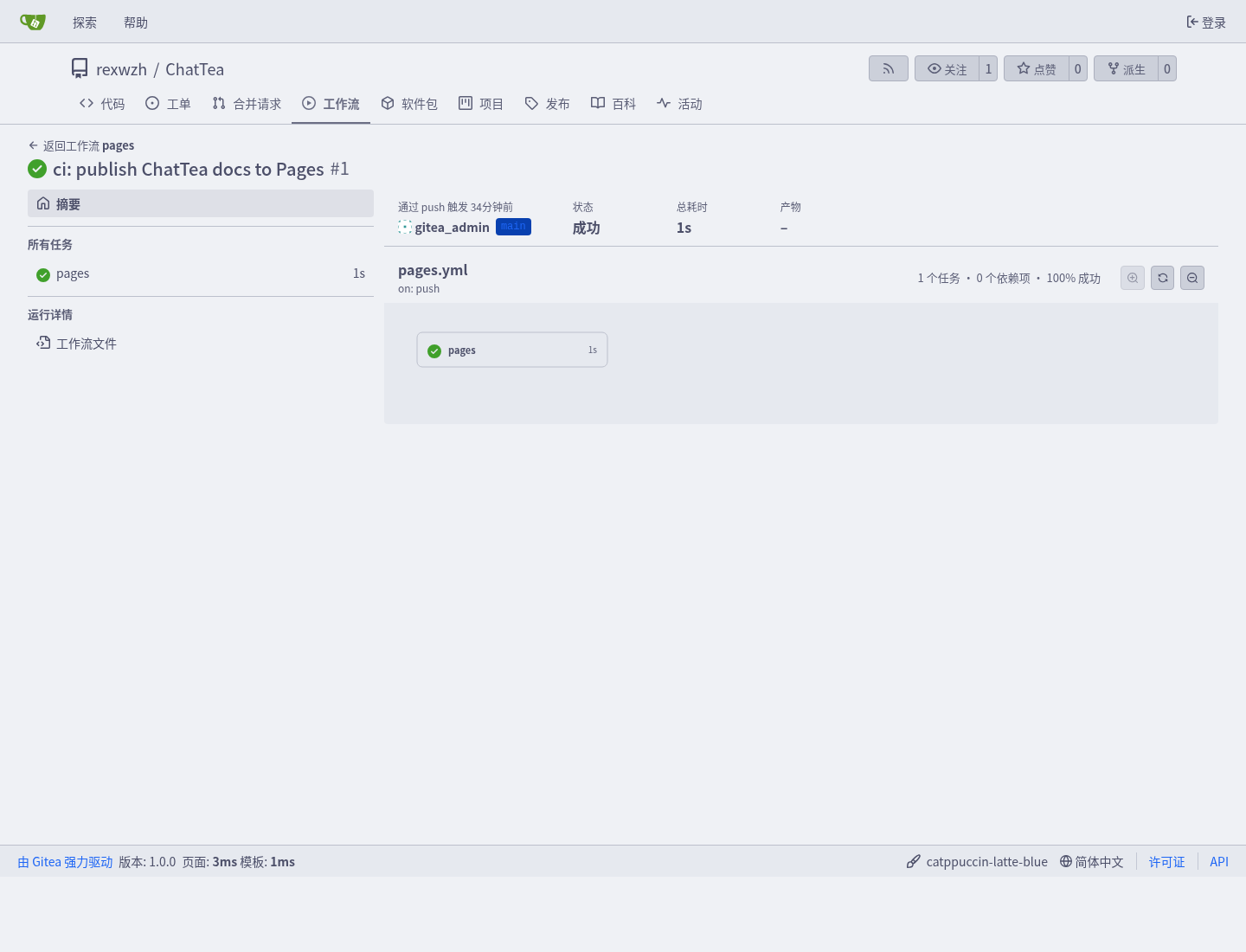Screen dimensions: 1246x952
Task: Open the RSS feed button
Action: pos(889,68)
